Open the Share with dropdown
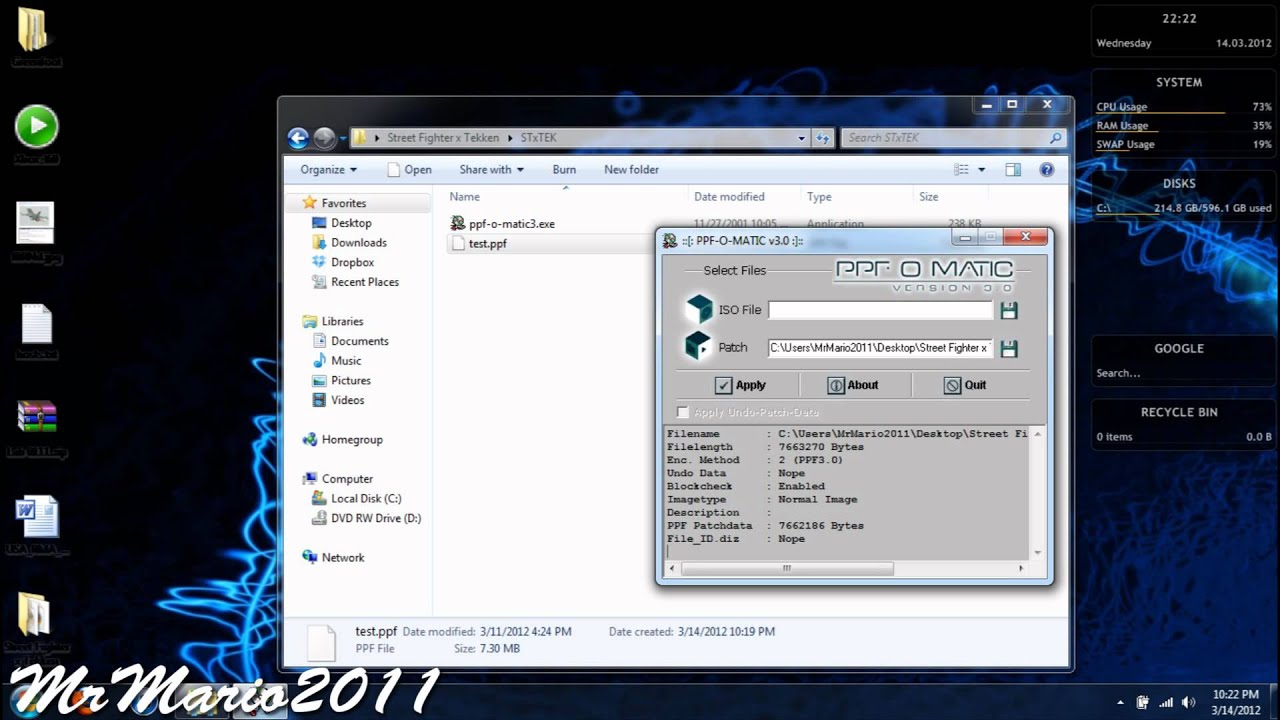This screenshot has height=720, width=1280. [x=492, y=170]
